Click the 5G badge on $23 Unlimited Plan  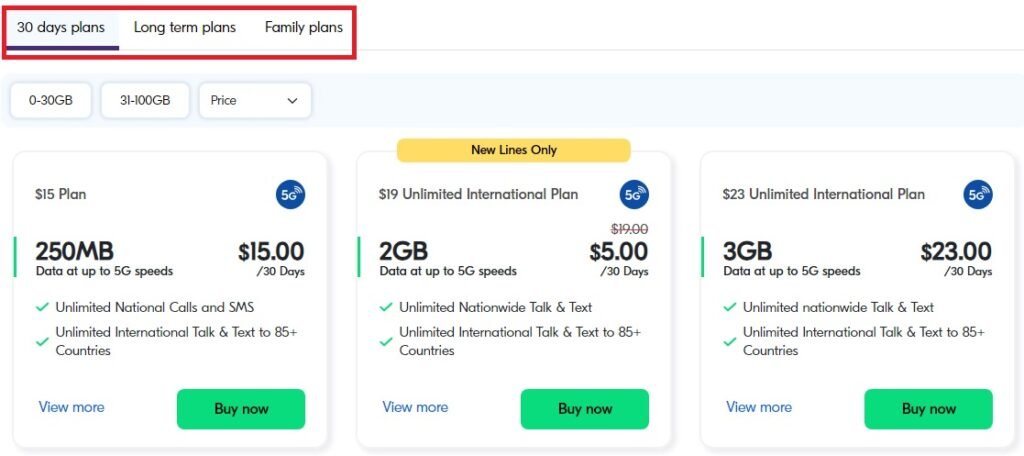click(978, 195)
